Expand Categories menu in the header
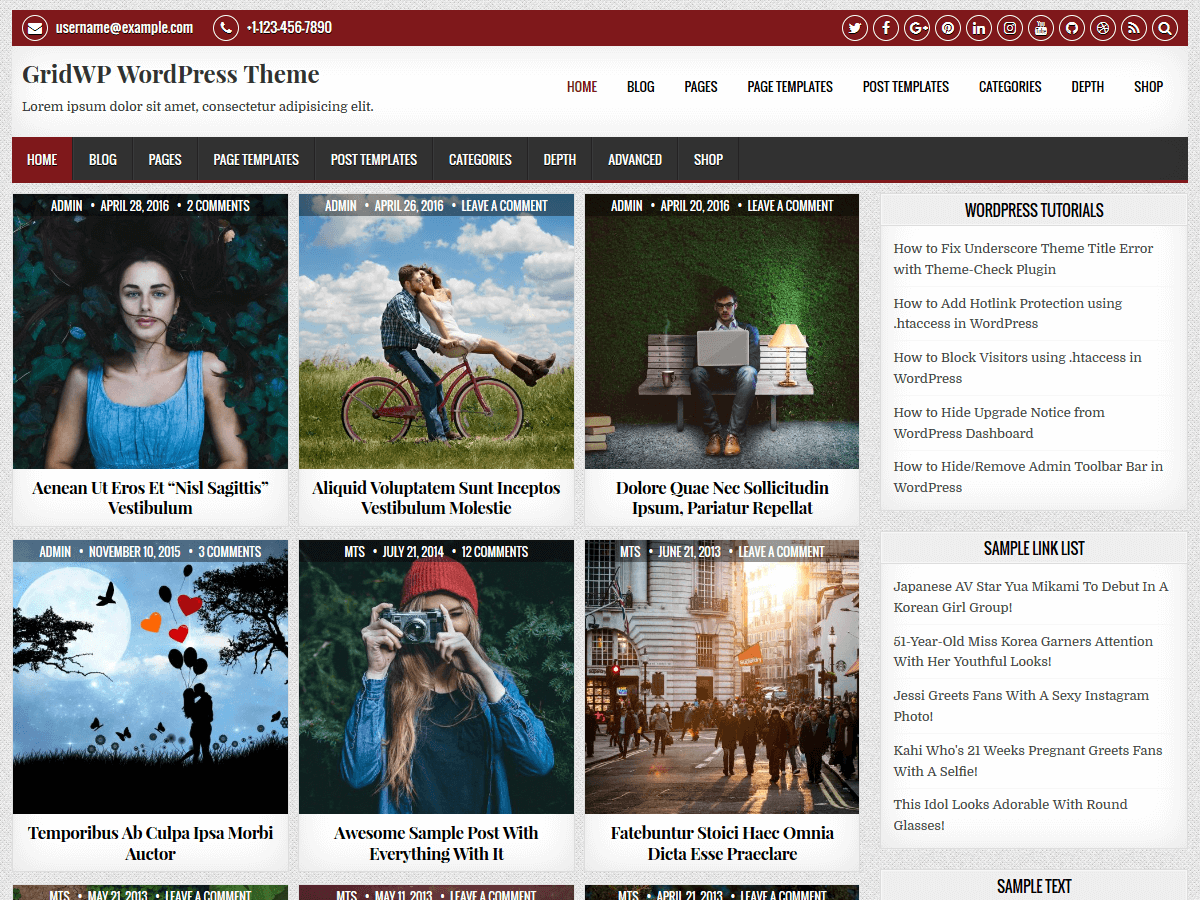 click(1010, 87)
